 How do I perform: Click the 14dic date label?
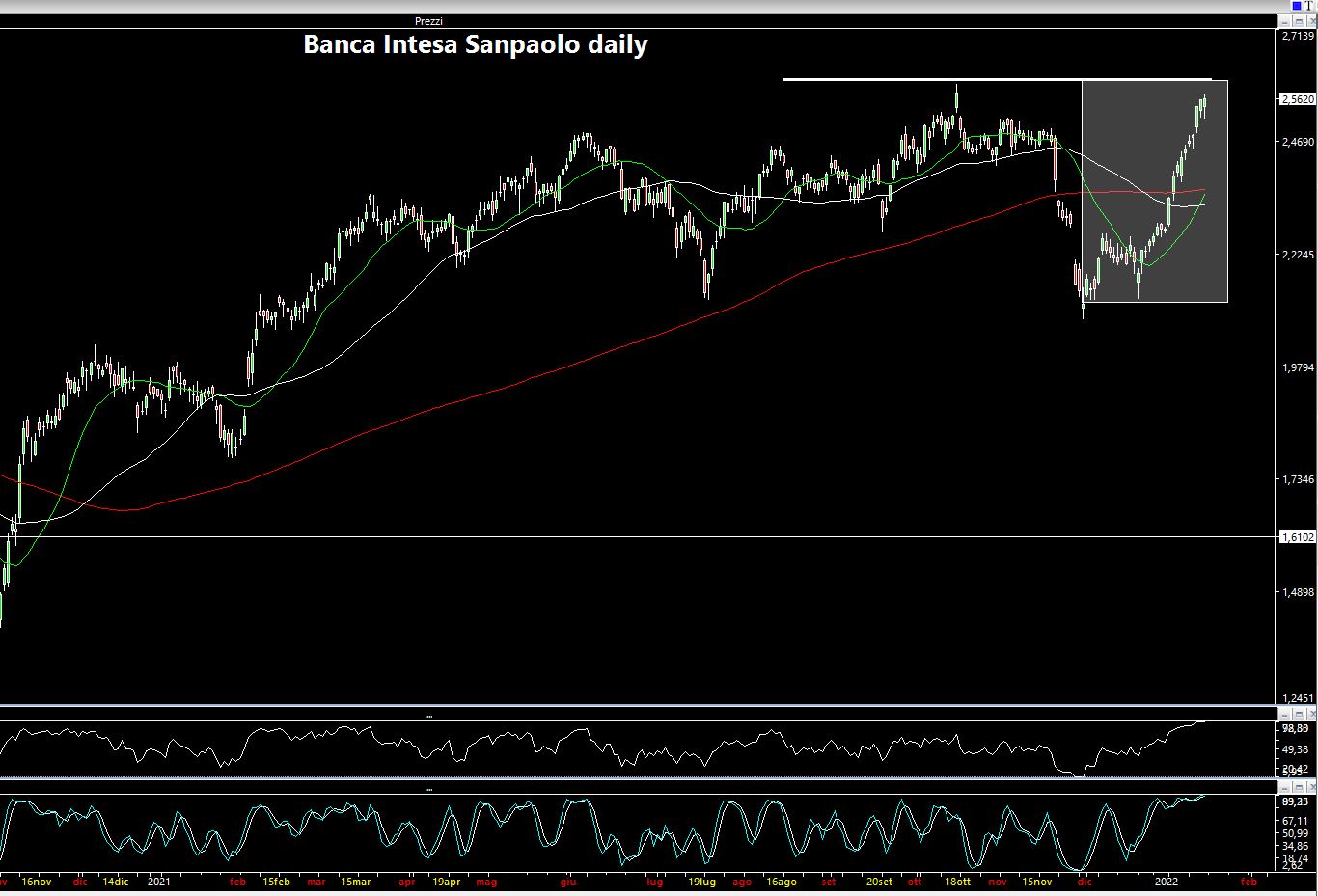tap(115, 882)
